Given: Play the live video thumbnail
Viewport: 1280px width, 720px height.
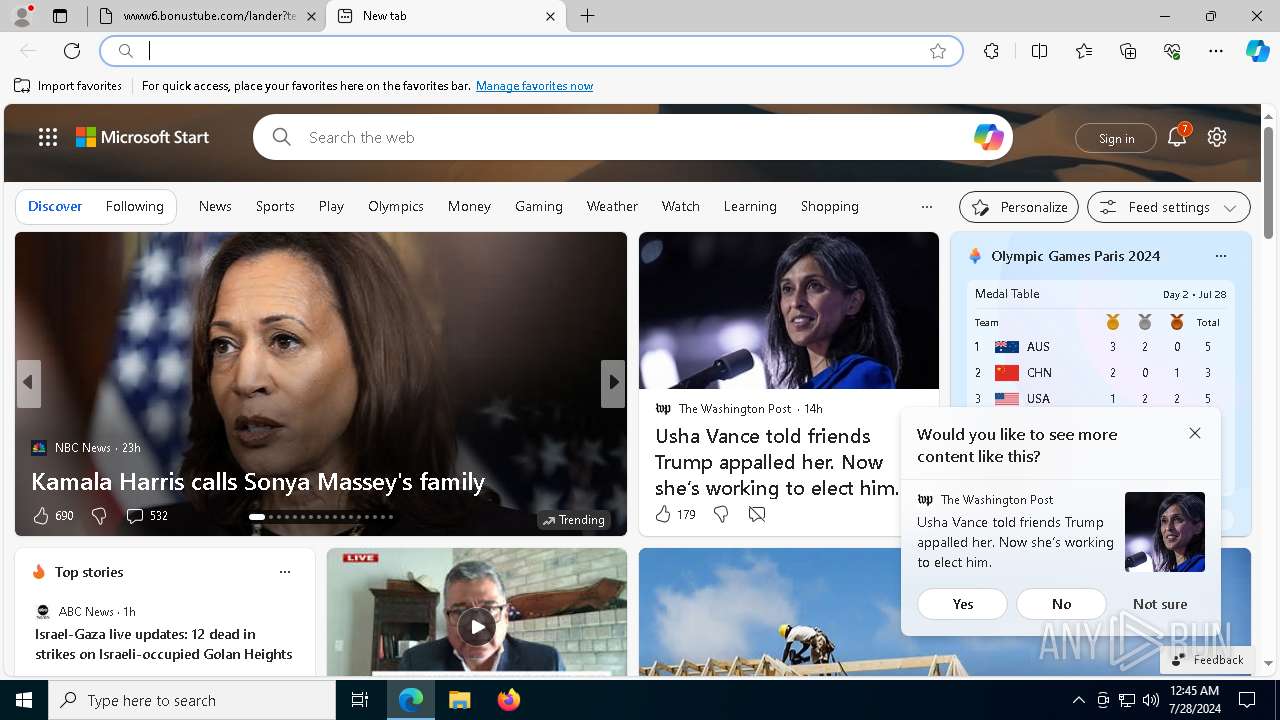Looking at the screenshot, I should coord(477,627).
